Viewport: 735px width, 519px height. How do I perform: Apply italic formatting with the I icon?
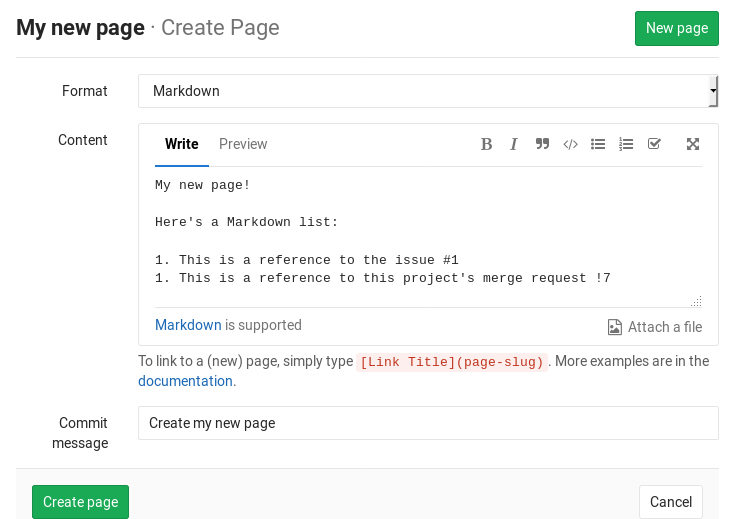click(514, 144)
